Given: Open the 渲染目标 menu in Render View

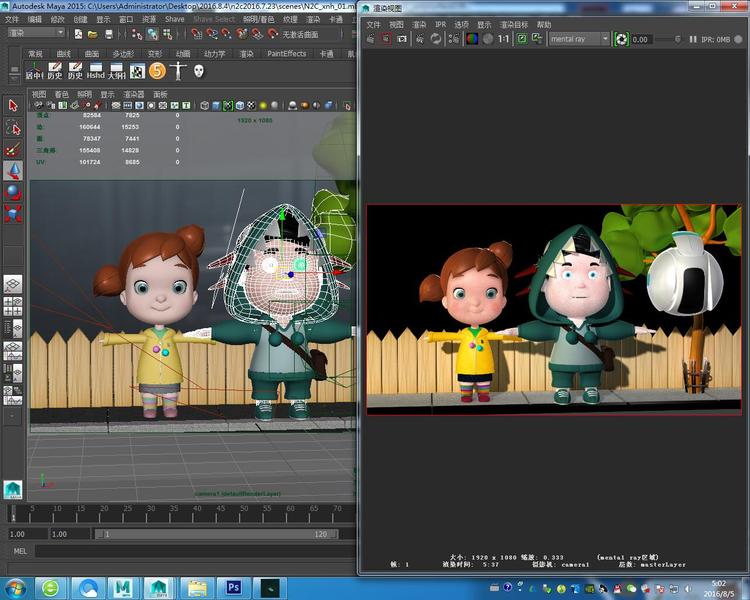Looking at the screenshot, I should pyautogui.click(x=514, y=24).
